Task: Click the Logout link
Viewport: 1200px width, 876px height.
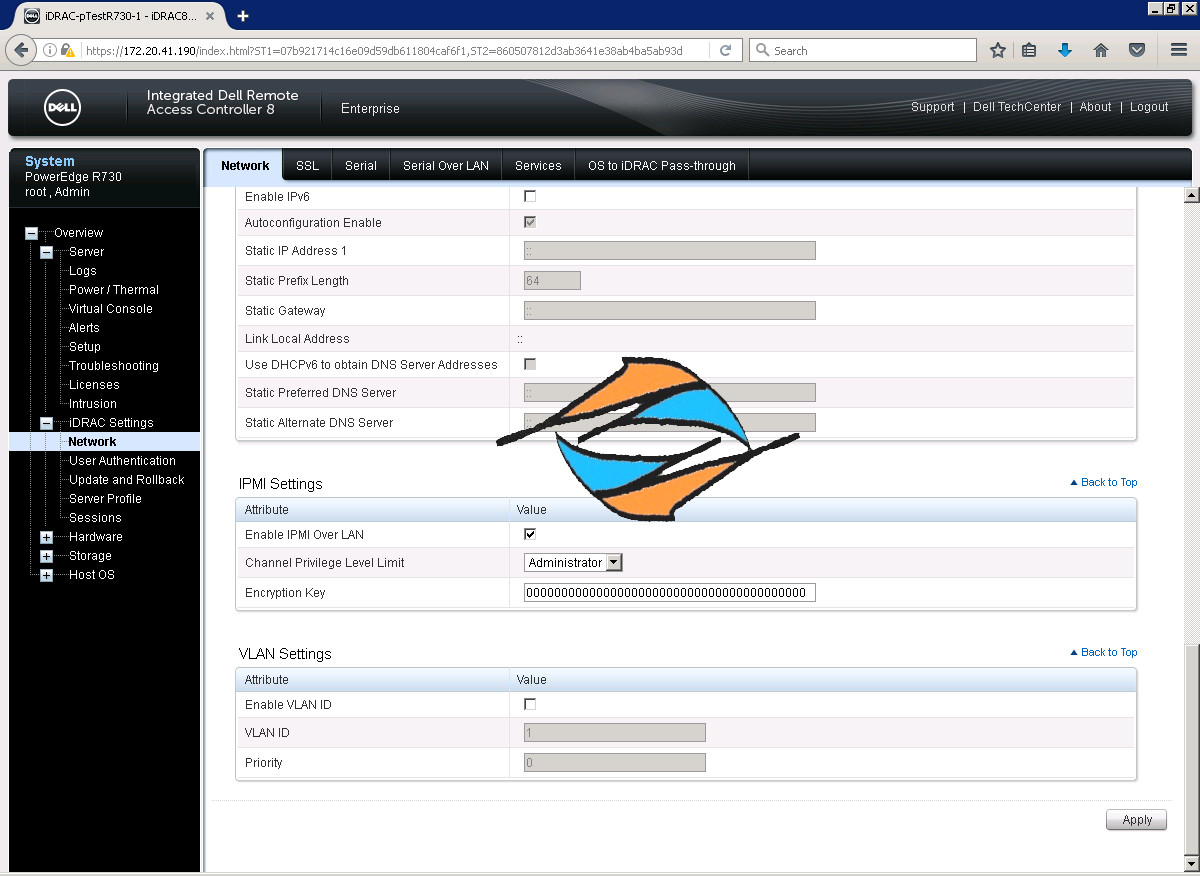Action: coord(1149,107)
